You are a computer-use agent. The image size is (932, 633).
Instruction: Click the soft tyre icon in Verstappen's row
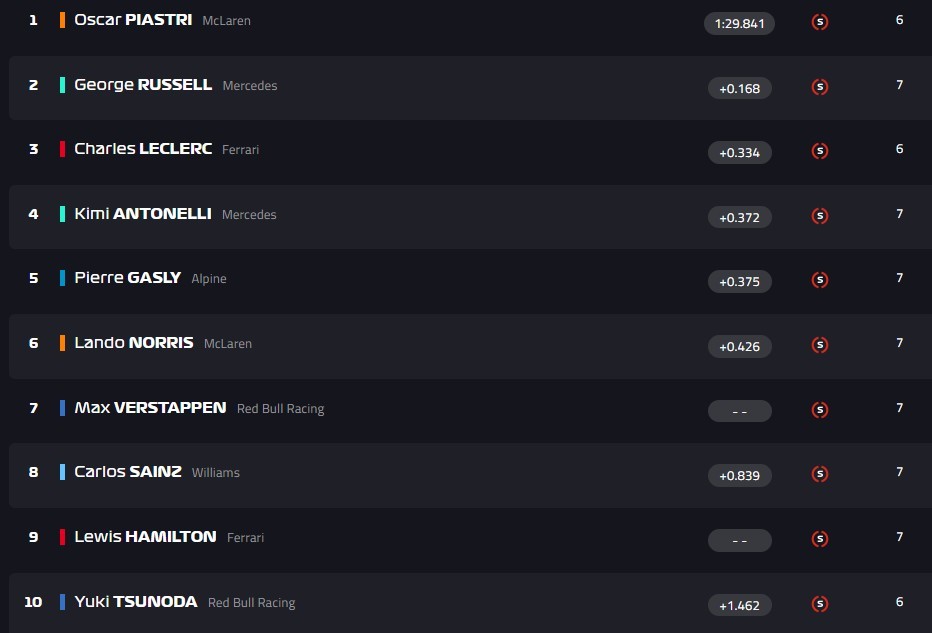pyautogui.click(x=820, y=409)
